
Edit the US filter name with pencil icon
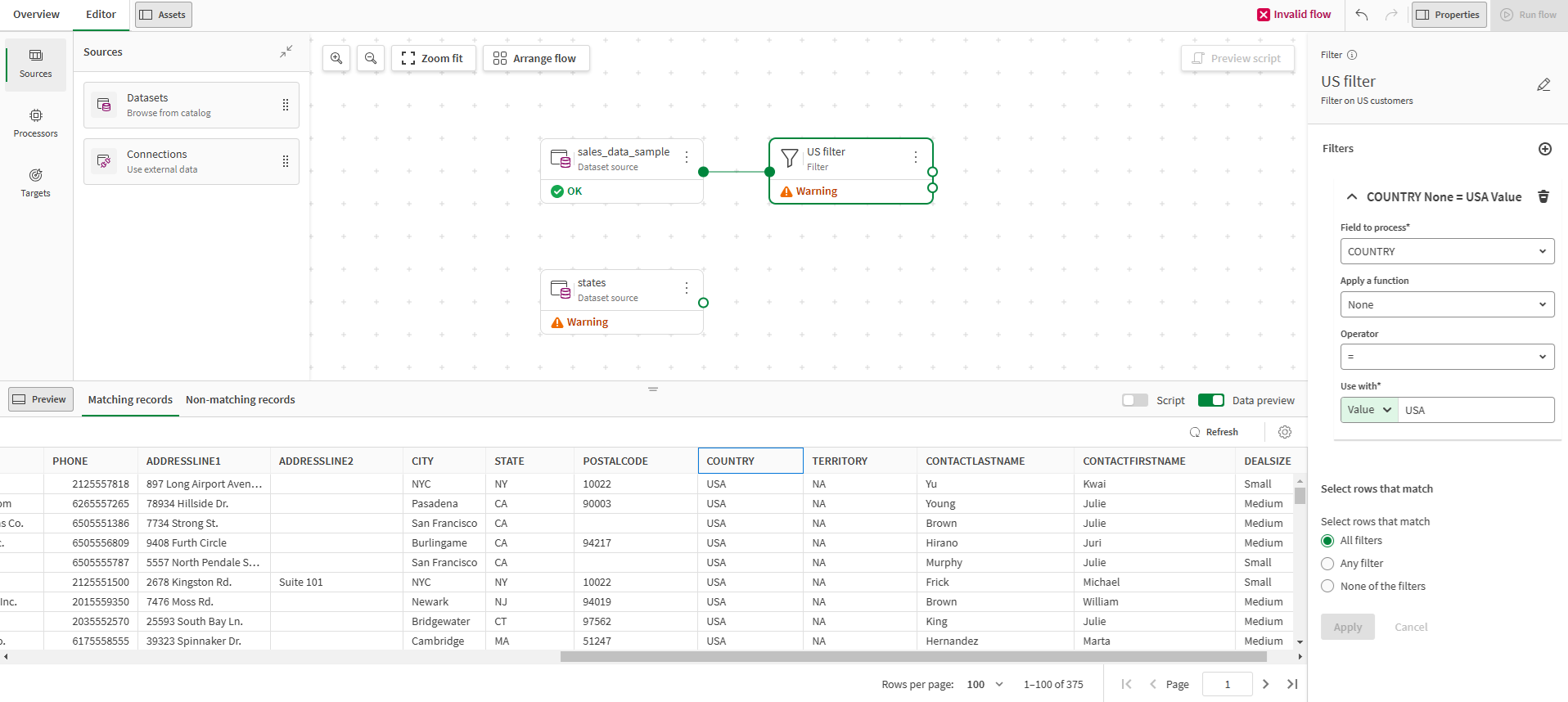pyautogui.click(x=1543, y=85)
